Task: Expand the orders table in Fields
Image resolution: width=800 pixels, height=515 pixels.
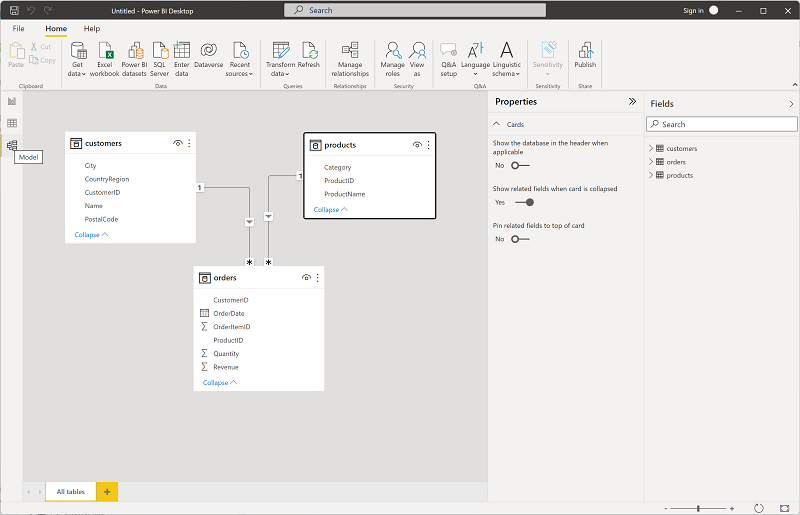Action: point(651,162)
